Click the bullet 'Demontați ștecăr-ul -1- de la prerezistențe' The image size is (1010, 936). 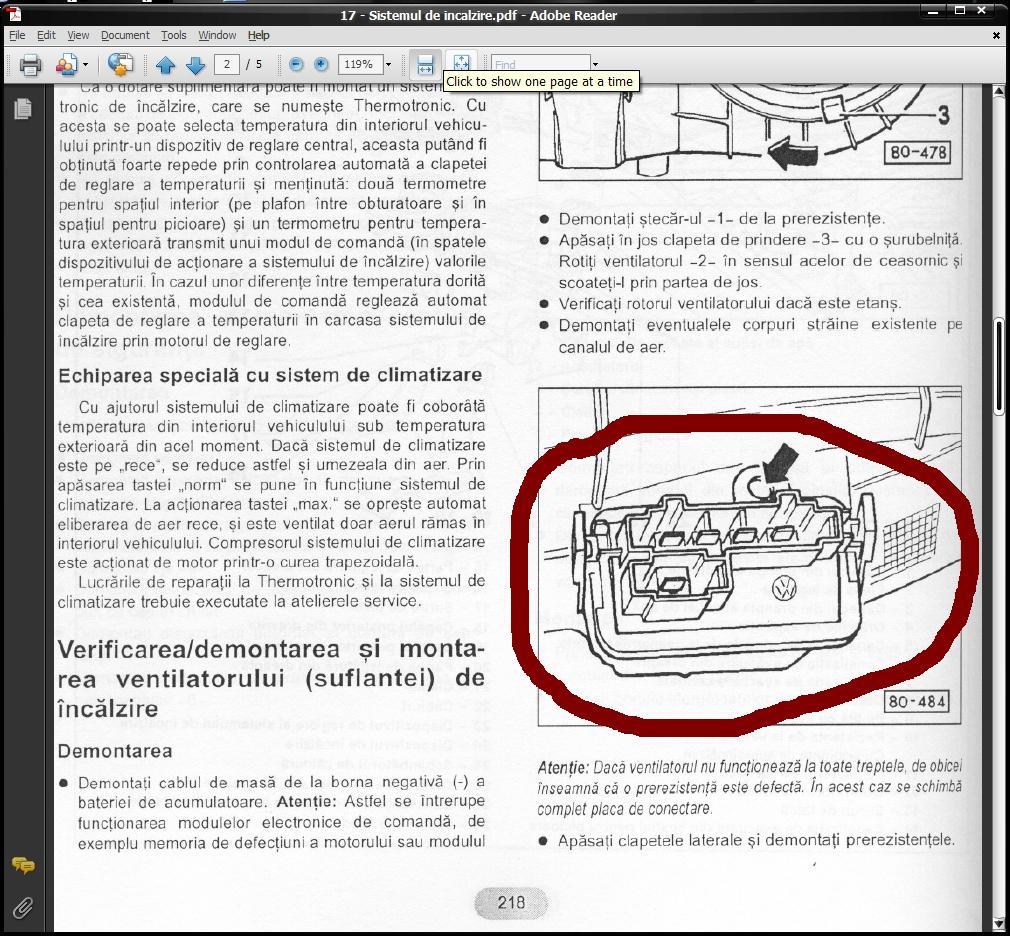[x=721, y=219]
